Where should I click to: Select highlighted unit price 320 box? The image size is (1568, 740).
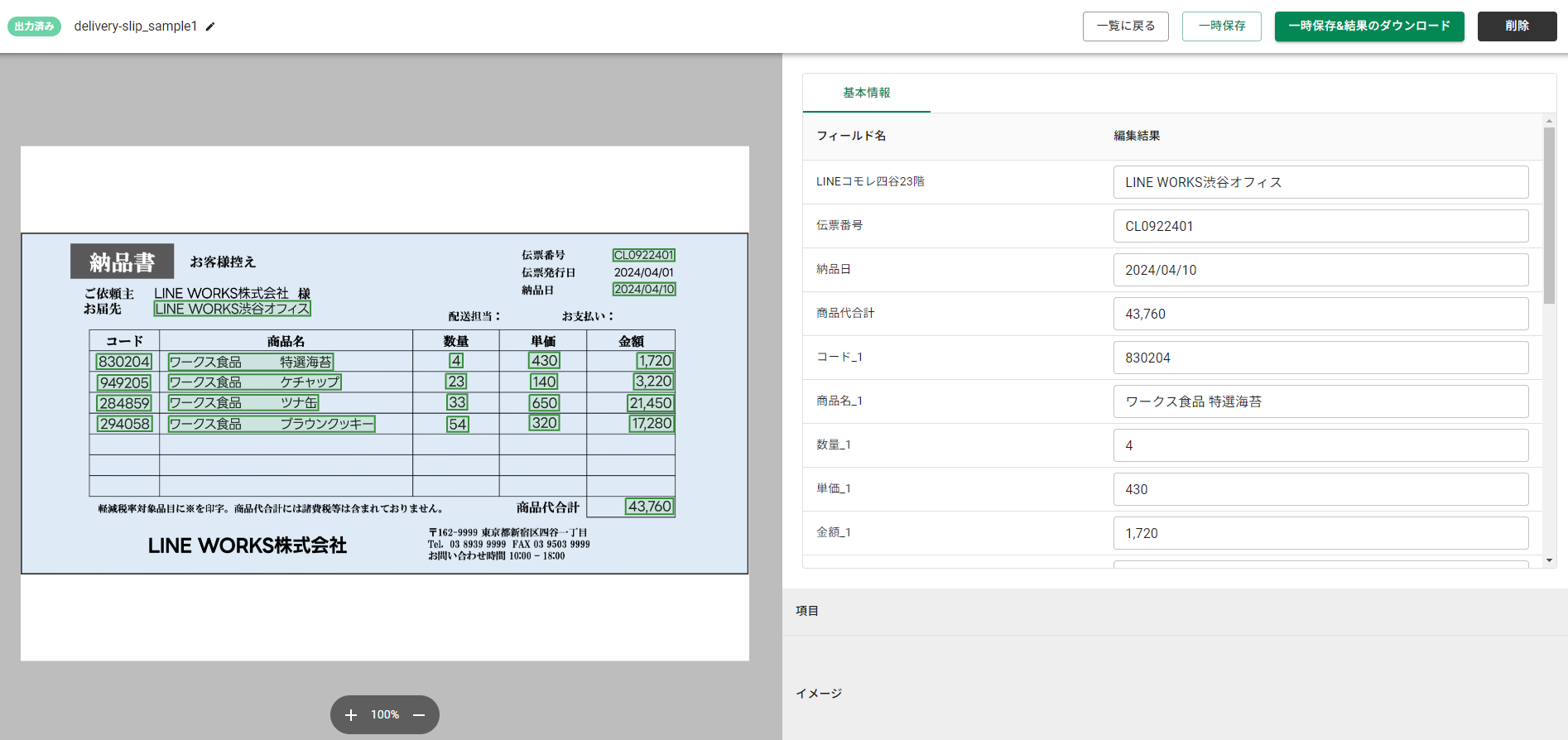545,423
